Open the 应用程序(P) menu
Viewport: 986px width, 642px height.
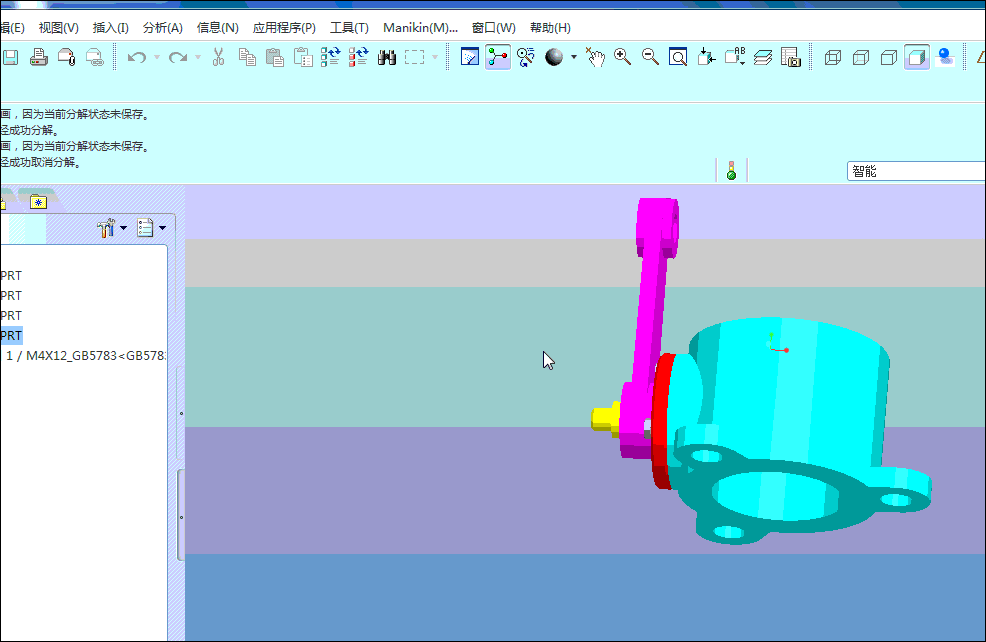coord(284,28)
